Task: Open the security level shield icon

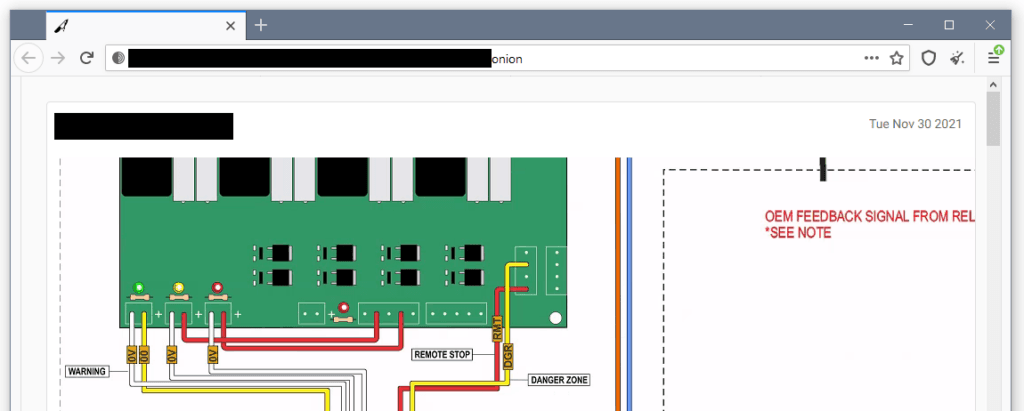Action: tap(929, 58)
